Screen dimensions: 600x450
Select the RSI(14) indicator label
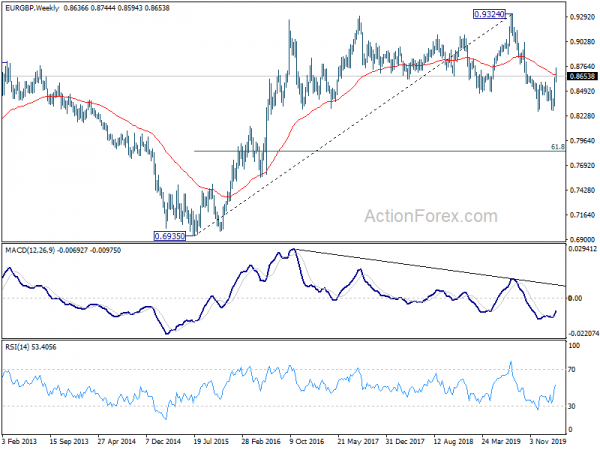point(17,347)
